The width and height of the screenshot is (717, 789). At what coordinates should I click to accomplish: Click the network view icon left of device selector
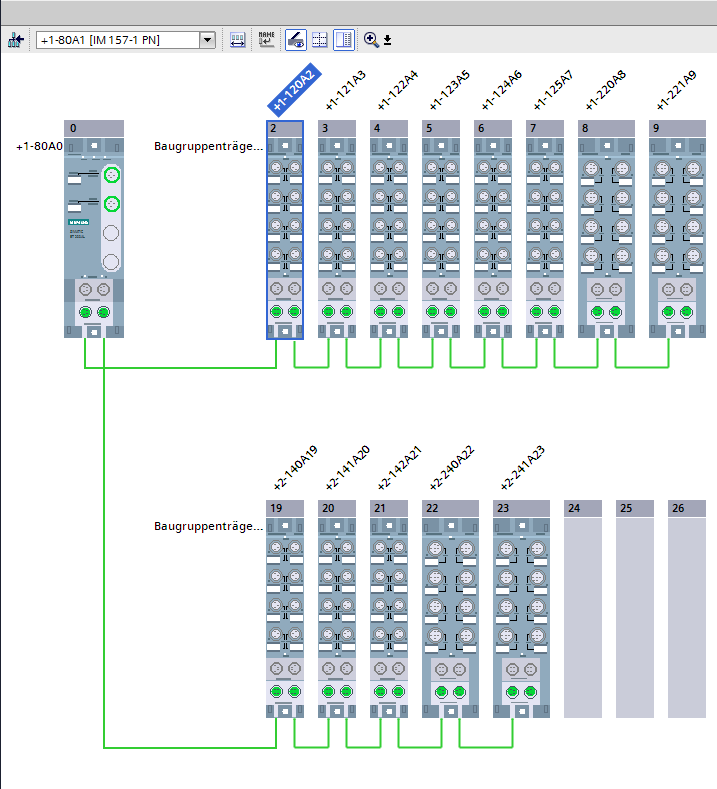coord(16,40)
